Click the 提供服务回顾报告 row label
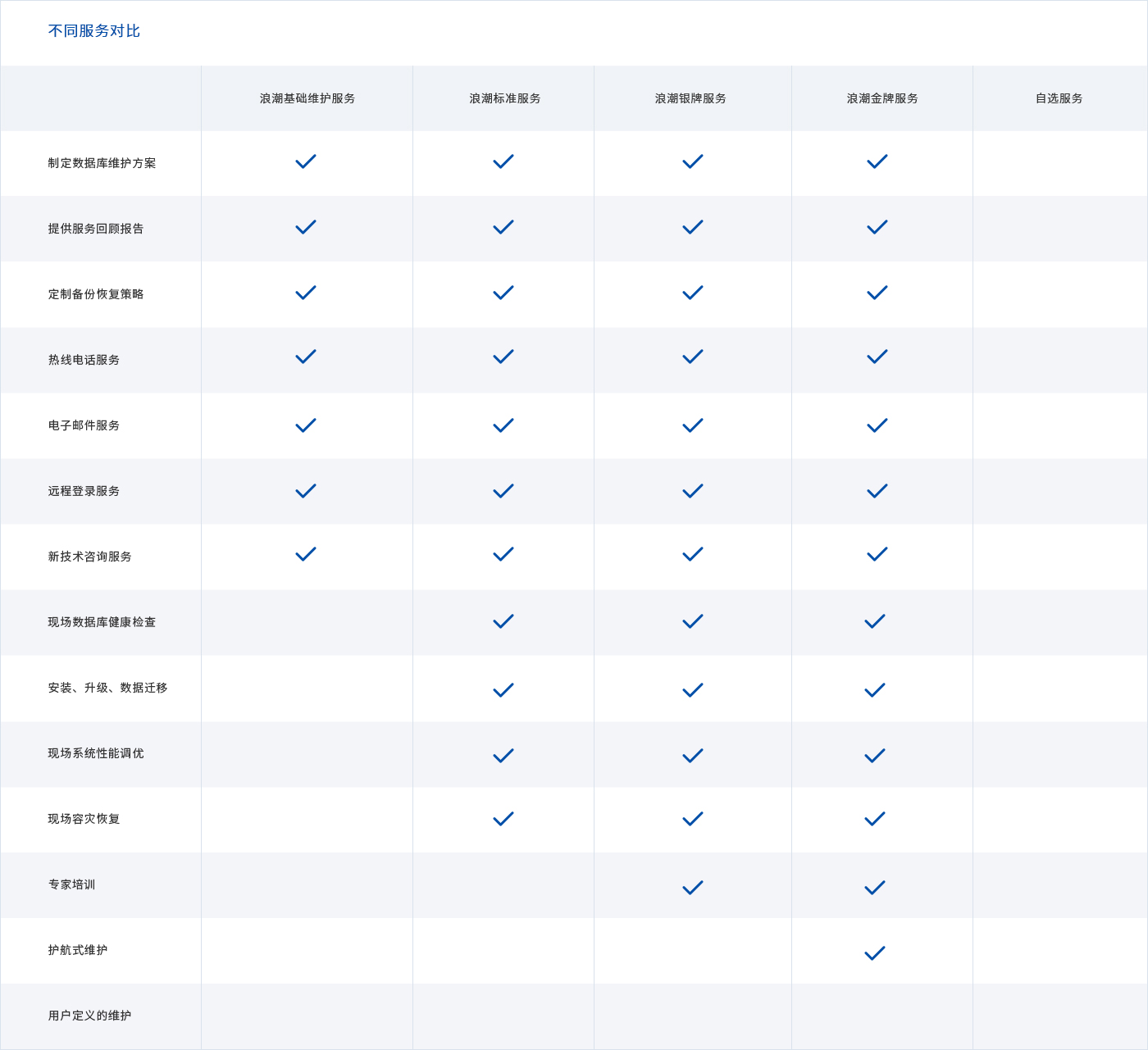This screenshot has height=1050, width=1148. click(96, 229)
